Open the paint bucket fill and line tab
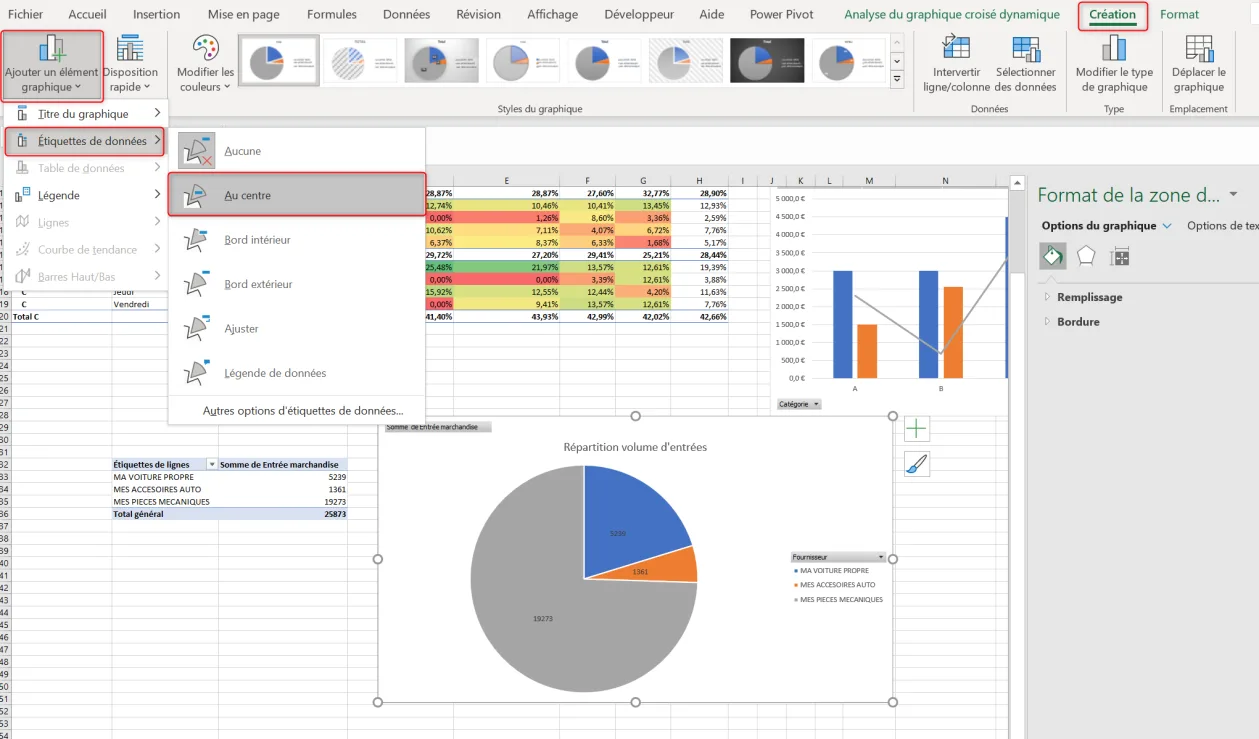Viewport: 1259px width, 739px height. point(1053,257)
